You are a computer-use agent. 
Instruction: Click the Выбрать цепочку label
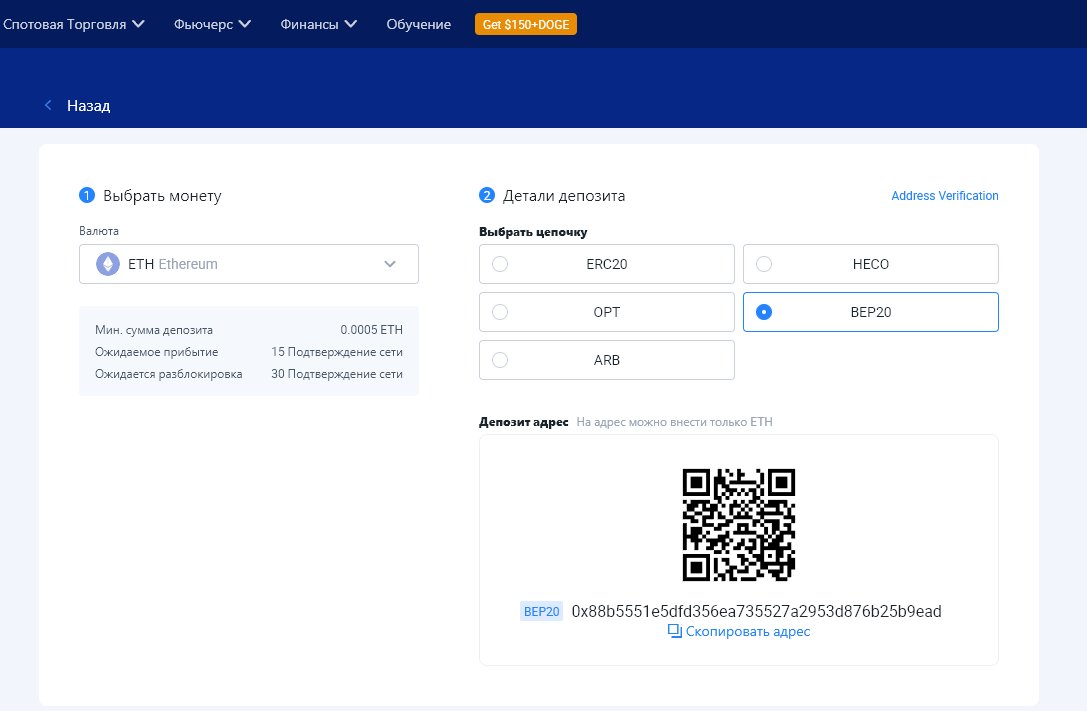pos(533,232)
